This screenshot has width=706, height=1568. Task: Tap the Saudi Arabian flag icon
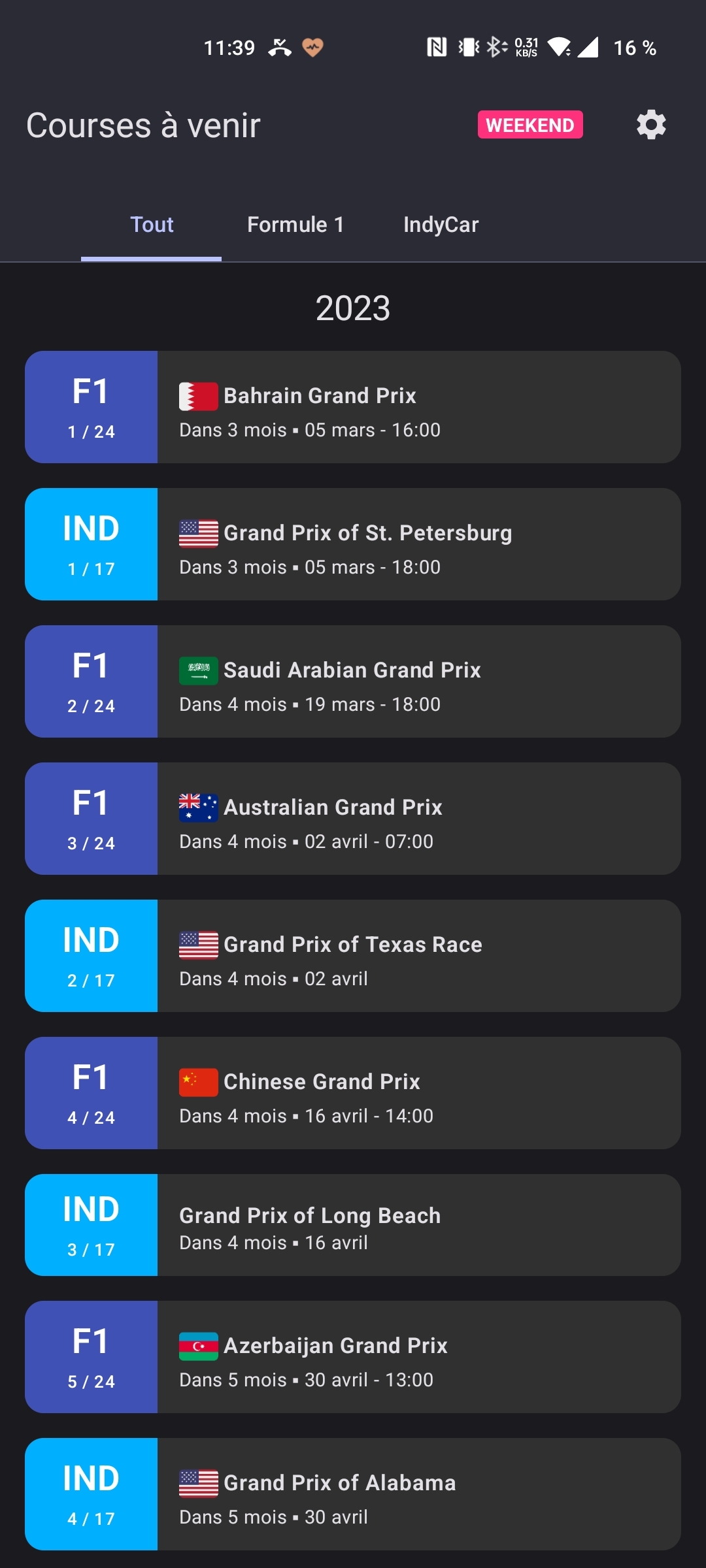(x=199, y=671)
